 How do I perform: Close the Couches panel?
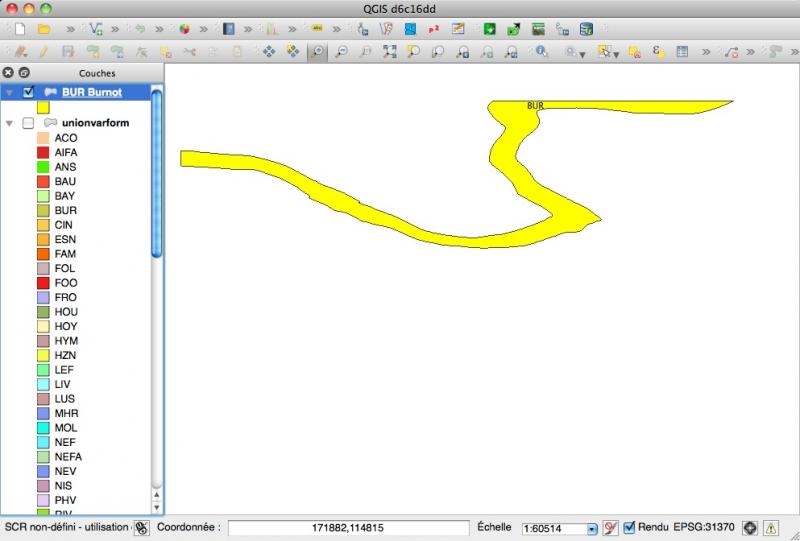coord(8,73)
